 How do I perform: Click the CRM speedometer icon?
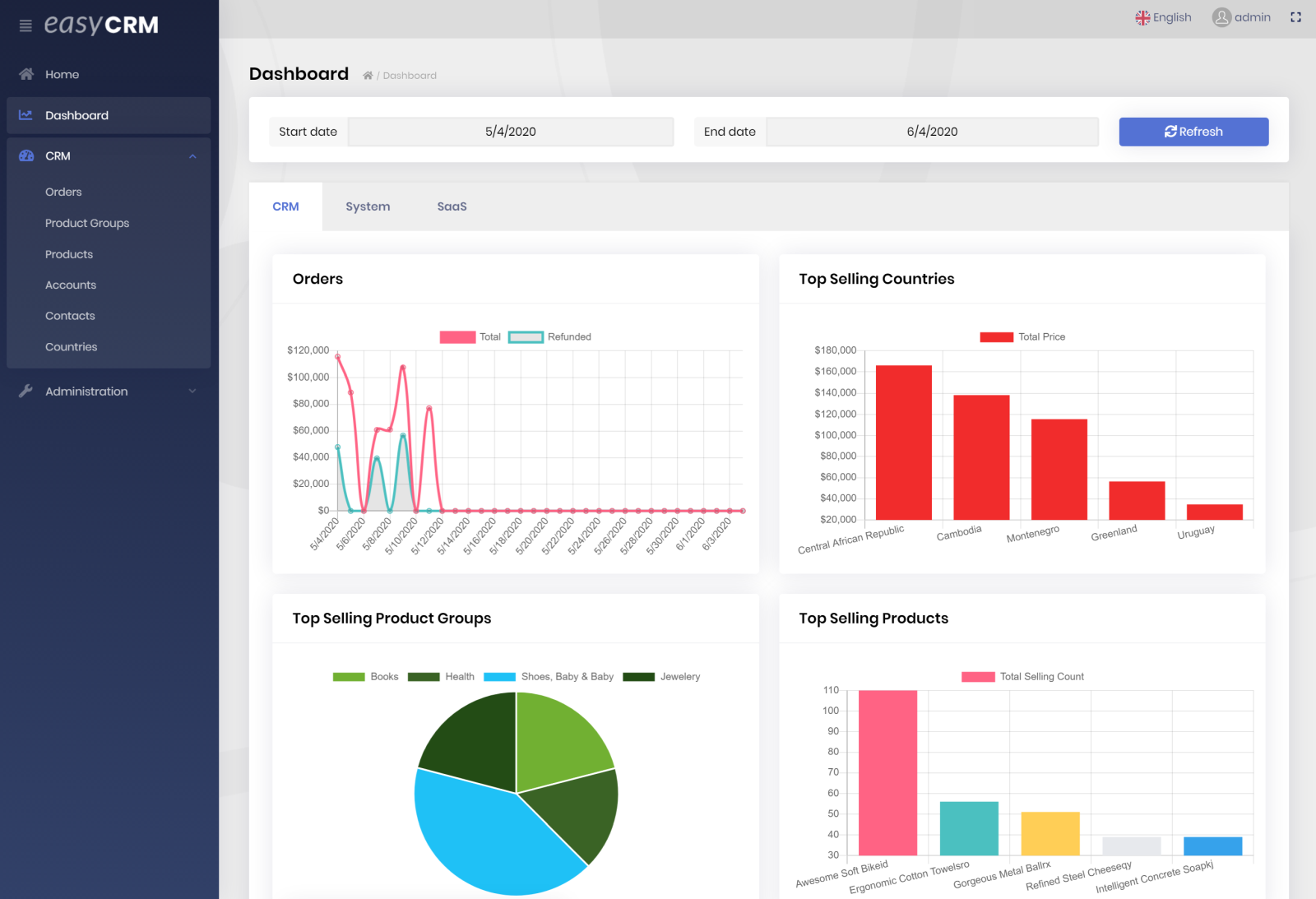pos(25,155)
